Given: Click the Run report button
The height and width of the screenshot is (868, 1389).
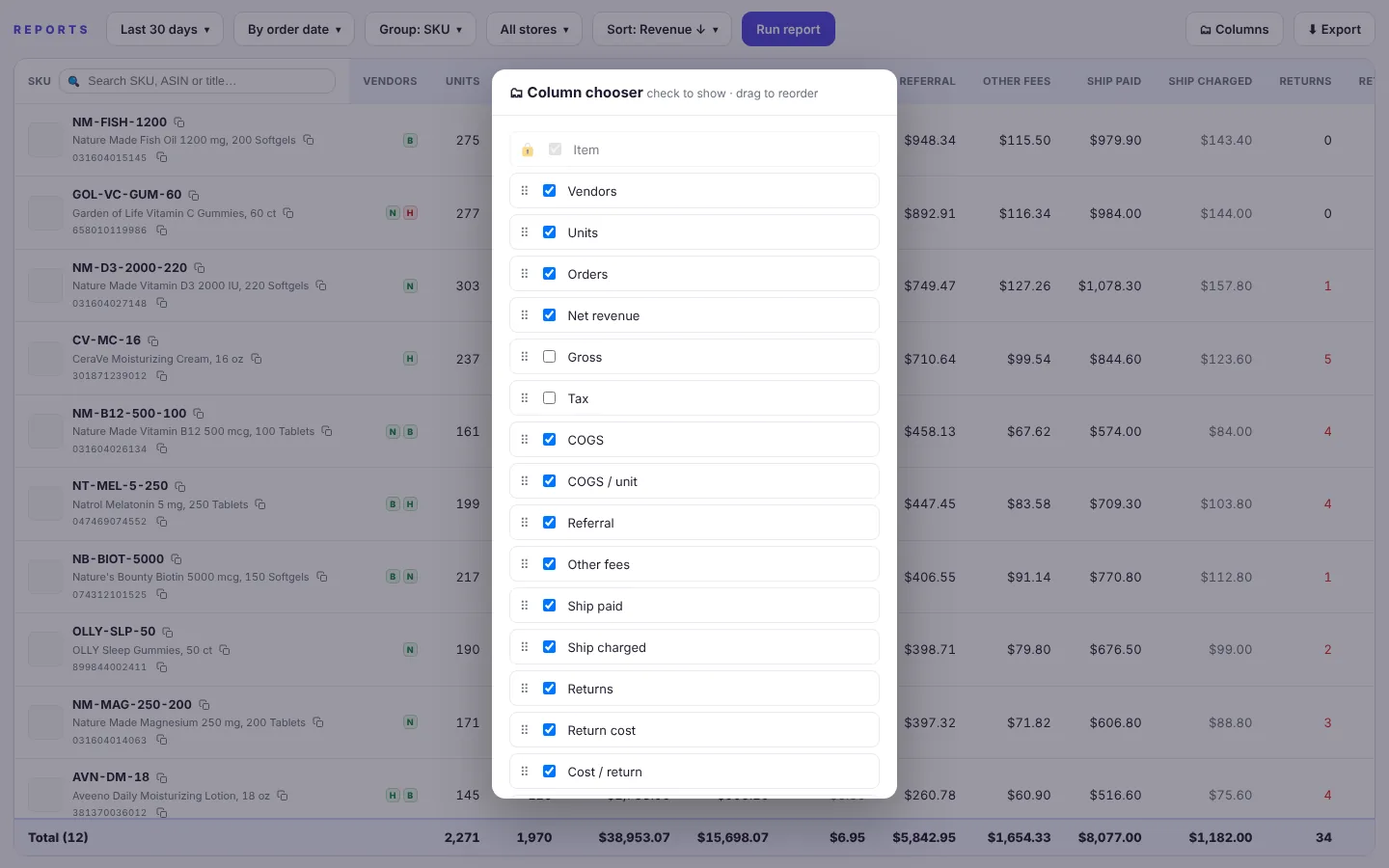Looking at the screenshot, I should pyautogui.click(x=788, y=29).
